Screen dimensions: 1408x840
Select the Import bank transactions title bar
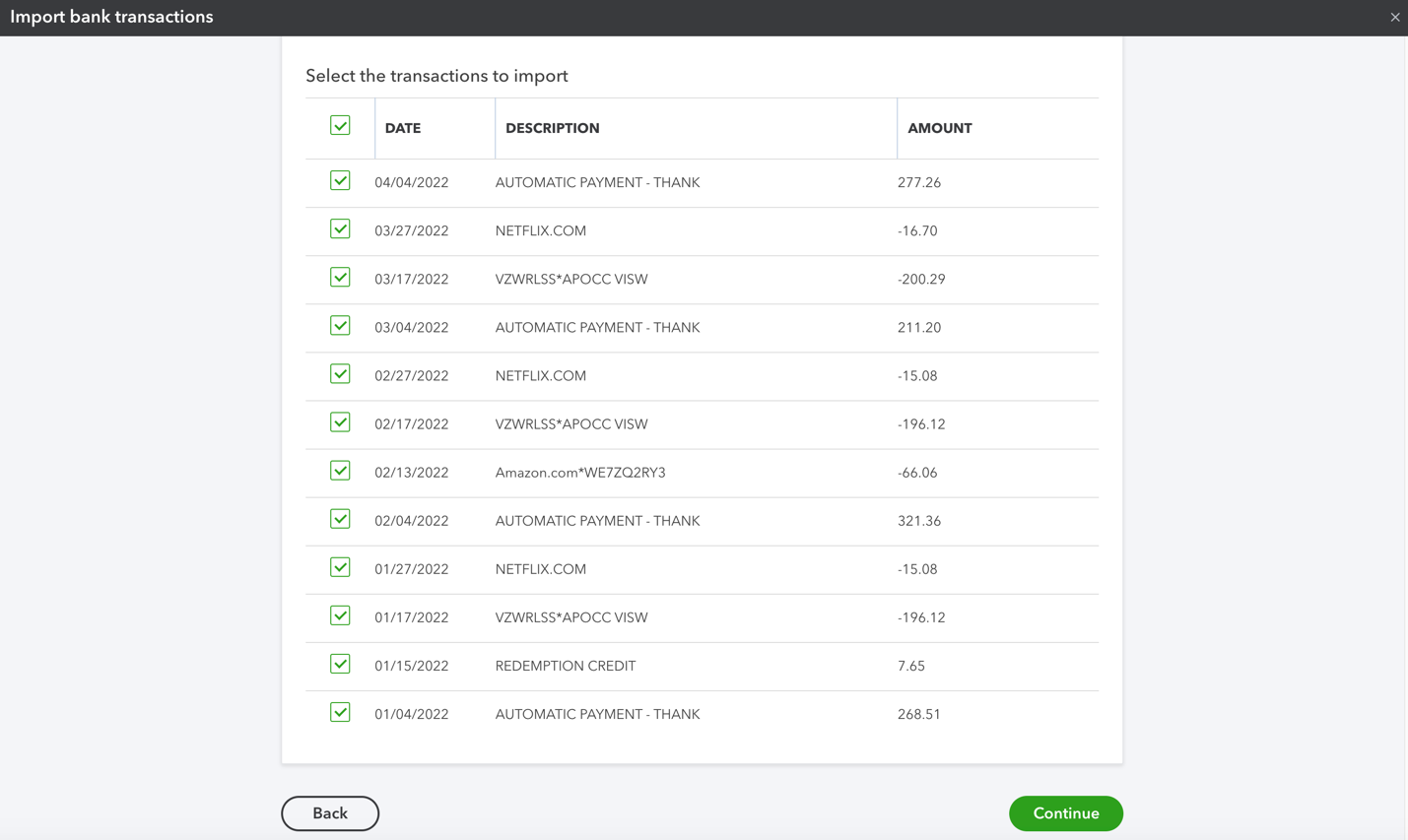coord(111,17)
